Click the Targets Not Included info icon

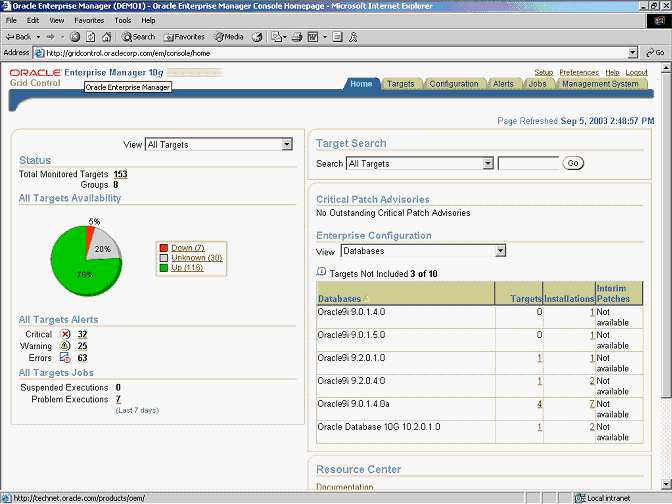click(321, 272)
